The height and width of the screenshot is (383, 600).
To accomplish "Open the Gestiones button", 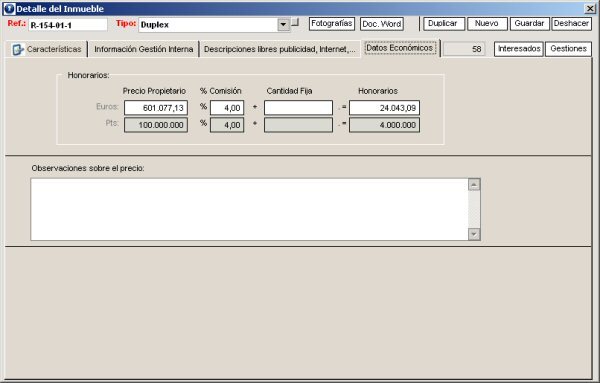I will 568,49.
